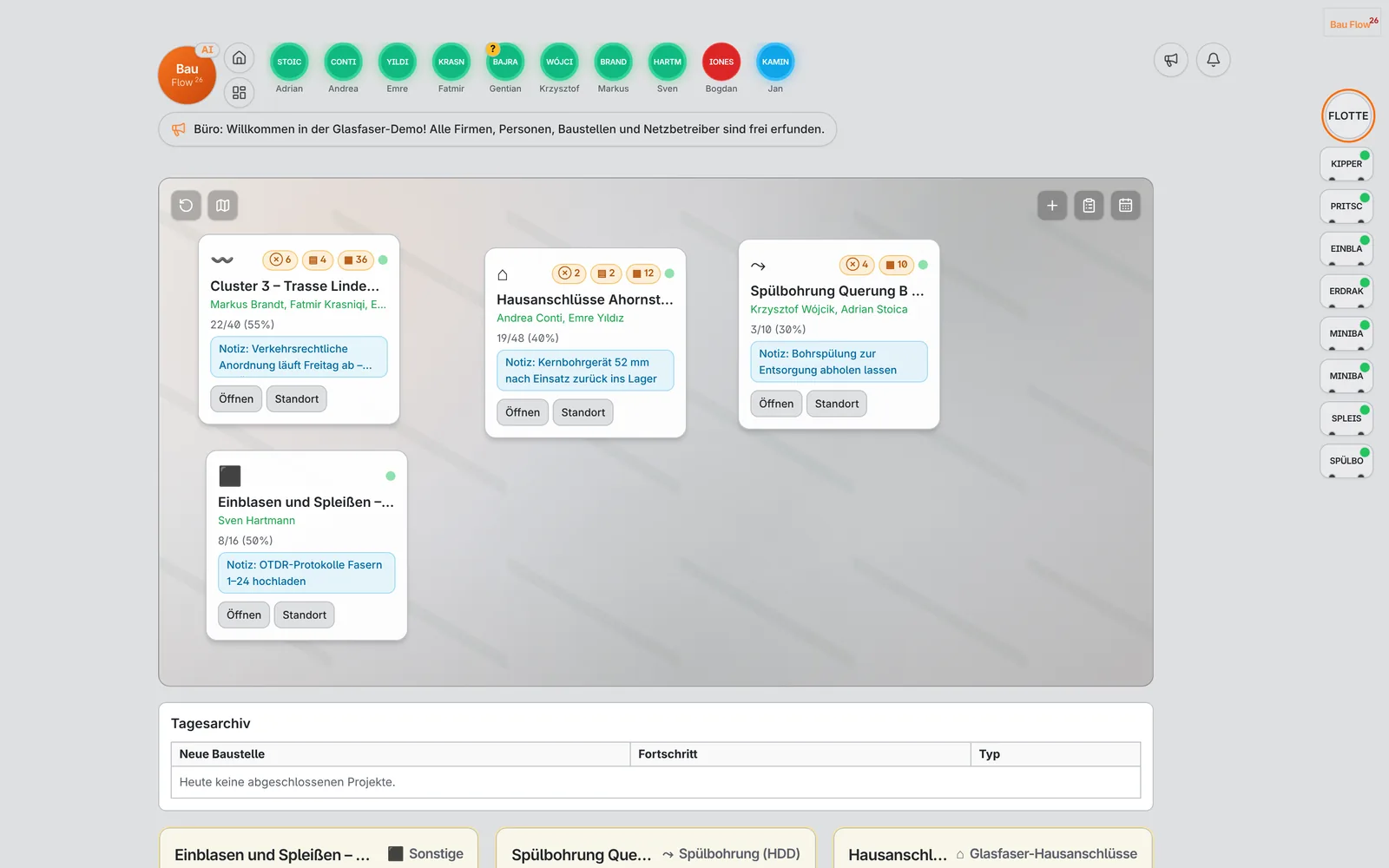Image resolution: width=1389 pixels, height=868 pixels.
Task: Show Standort for Cluster 3 card
Action: coord(297,398)
